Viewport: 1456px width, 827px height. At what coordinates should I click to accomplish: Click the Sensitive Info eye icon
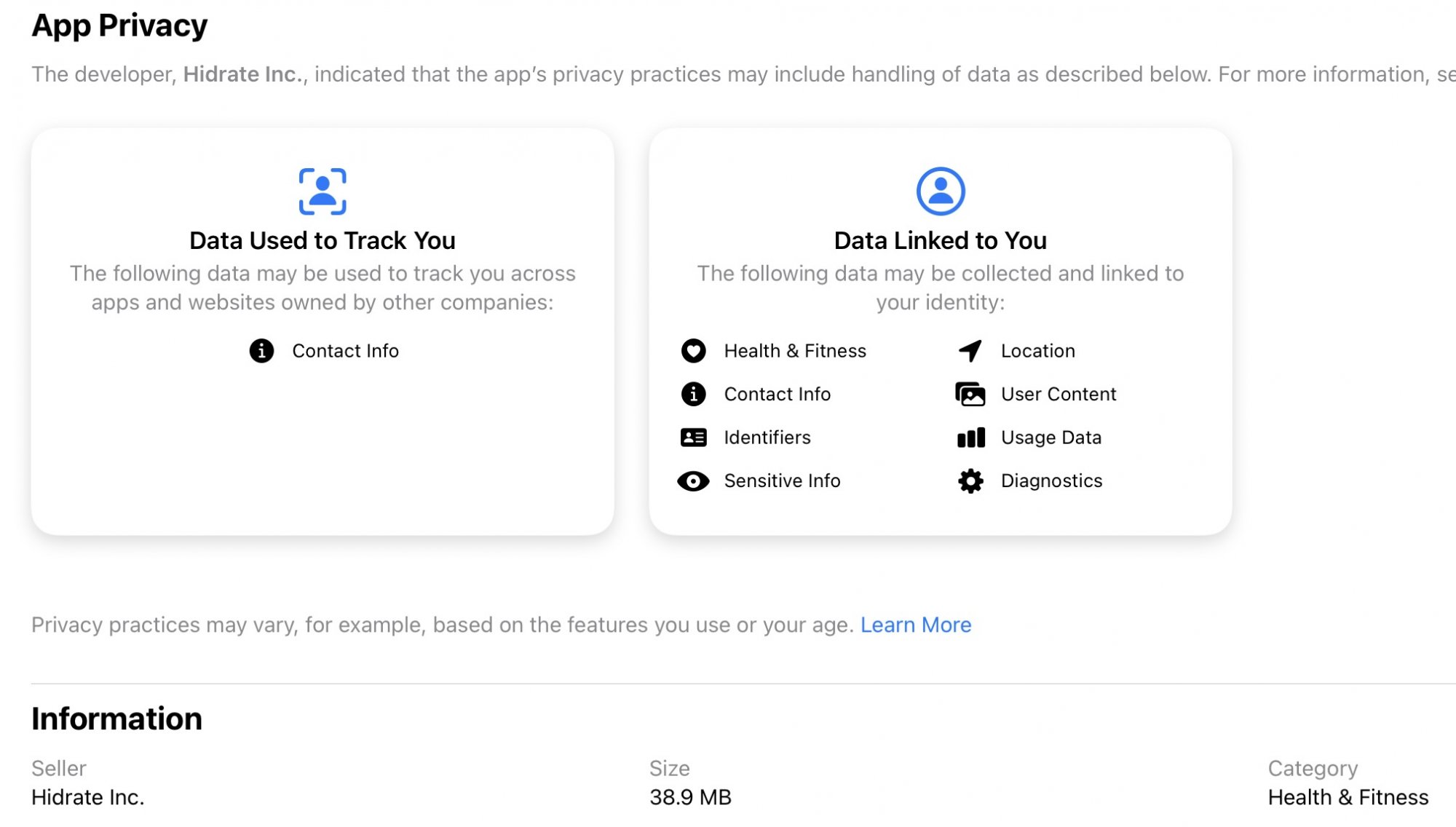[x=693, y=480]
